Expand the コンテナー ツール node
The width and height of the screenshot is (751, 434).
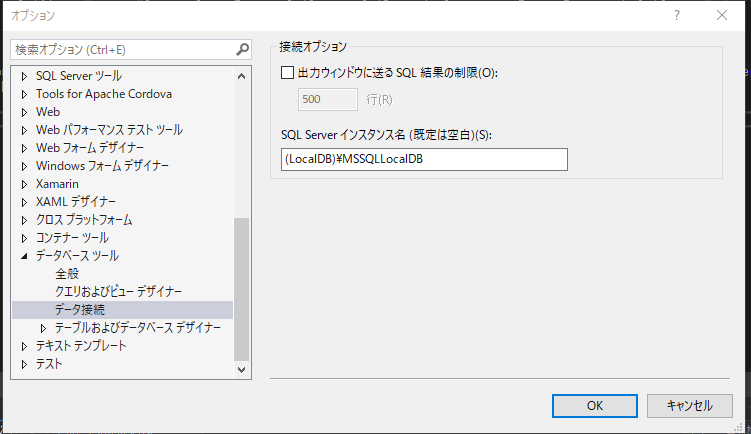(x=24, y=238)
